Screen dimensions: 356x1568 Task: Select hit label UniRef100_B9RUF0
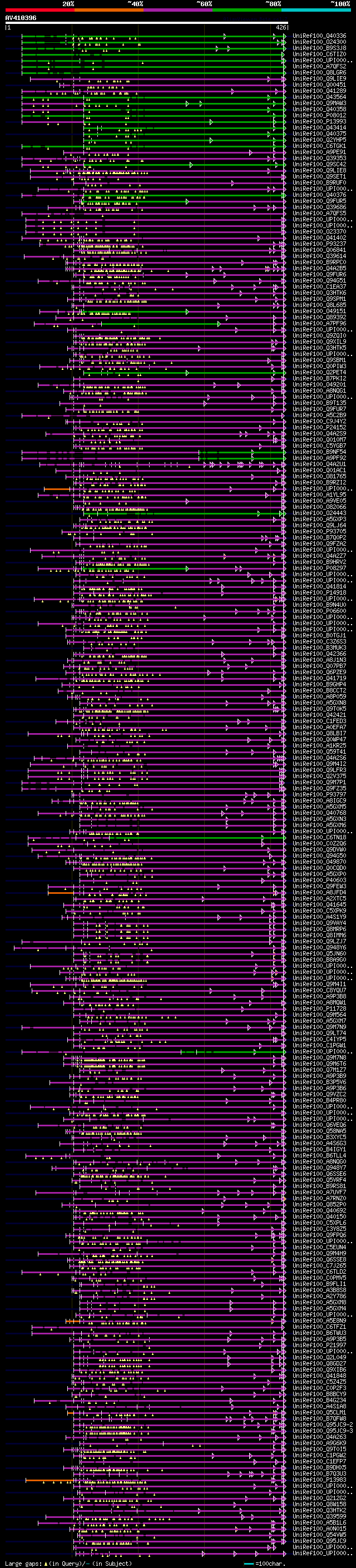tap(319, 182)
